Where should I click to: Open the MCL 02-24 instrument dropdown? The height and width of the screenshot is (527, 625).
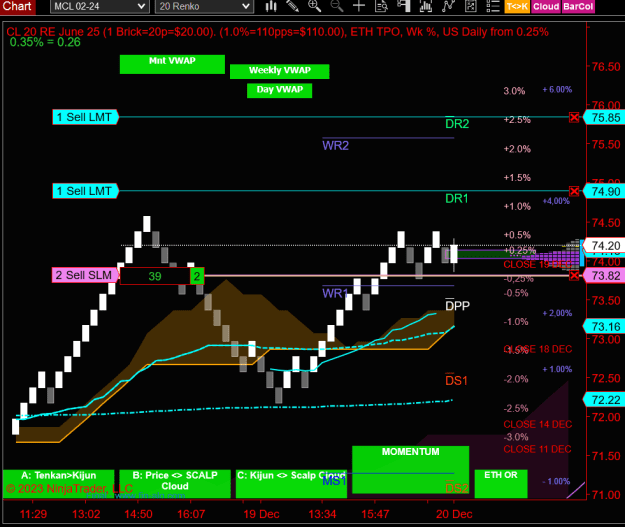click(x=100, y=6)
